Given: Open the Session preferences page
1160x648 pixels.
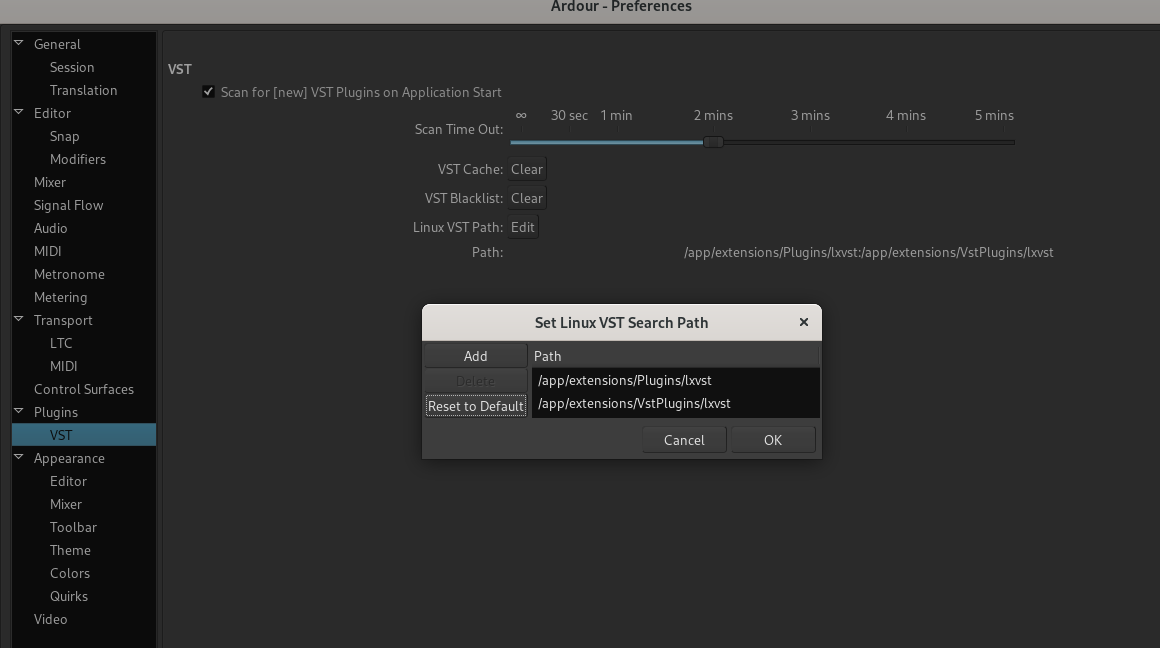Looking at the screenshot, I should (x=72, y=67).
